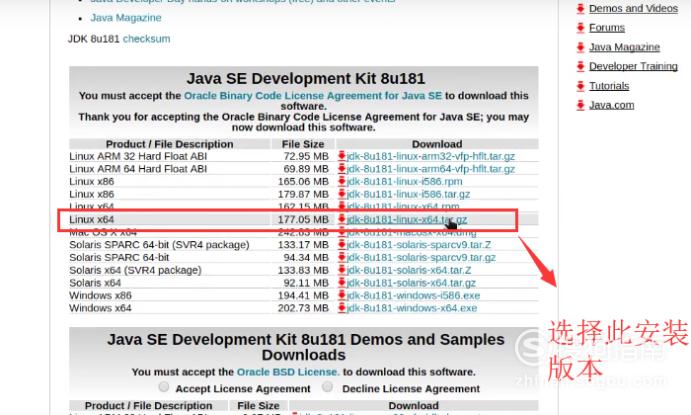Click the 94.34 MB file size cell
Viewport: 691px width, 415px height.
tap(306, 257)
